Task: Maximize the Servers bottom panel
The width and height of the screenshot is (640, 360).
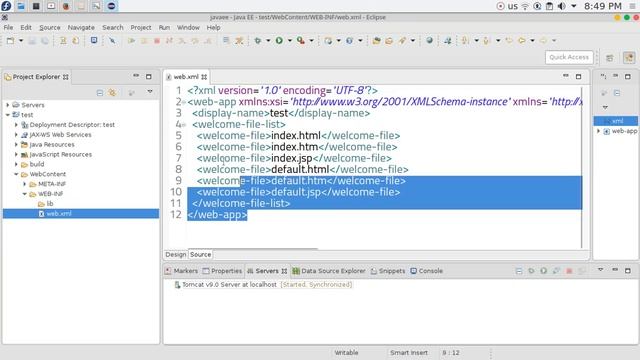Action: 628,270
